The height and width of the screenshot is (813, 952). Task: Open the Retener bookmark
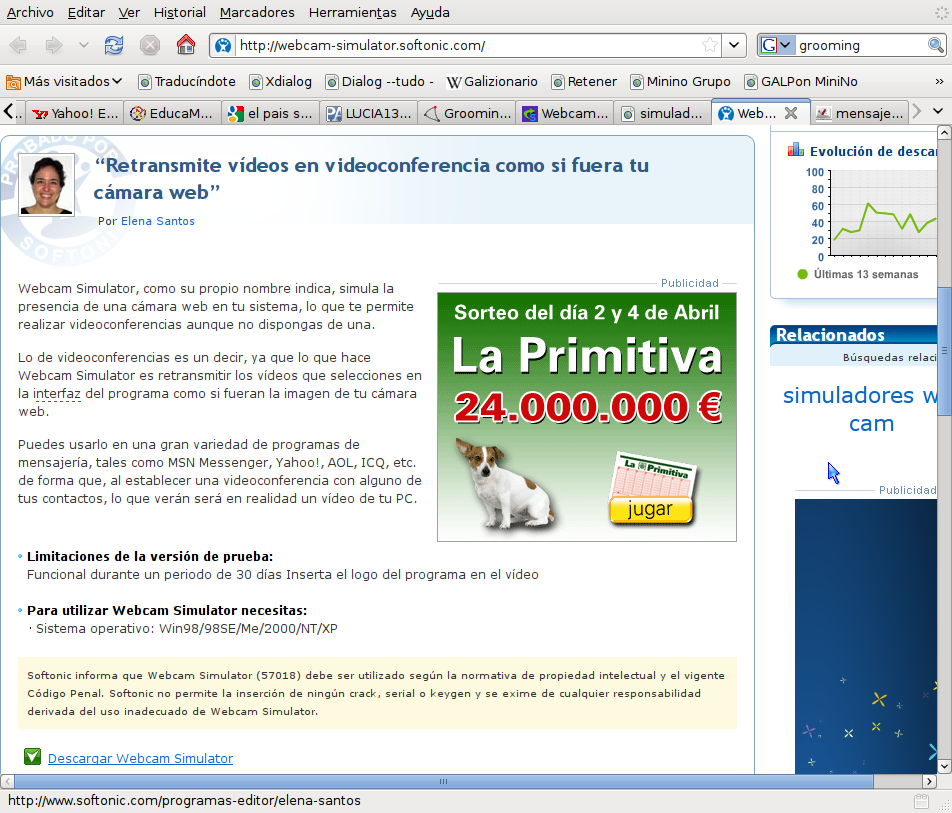pyautogui.click(x=584, y=81)
